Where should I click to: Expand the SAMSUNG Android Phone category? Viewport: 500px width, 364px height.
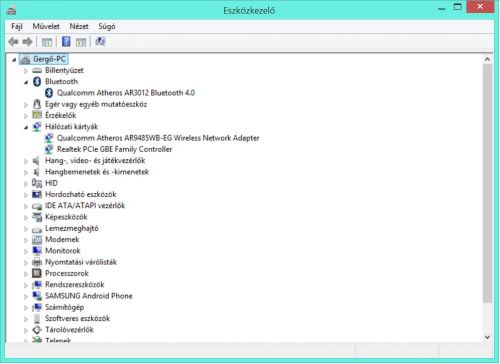(26, 297)
